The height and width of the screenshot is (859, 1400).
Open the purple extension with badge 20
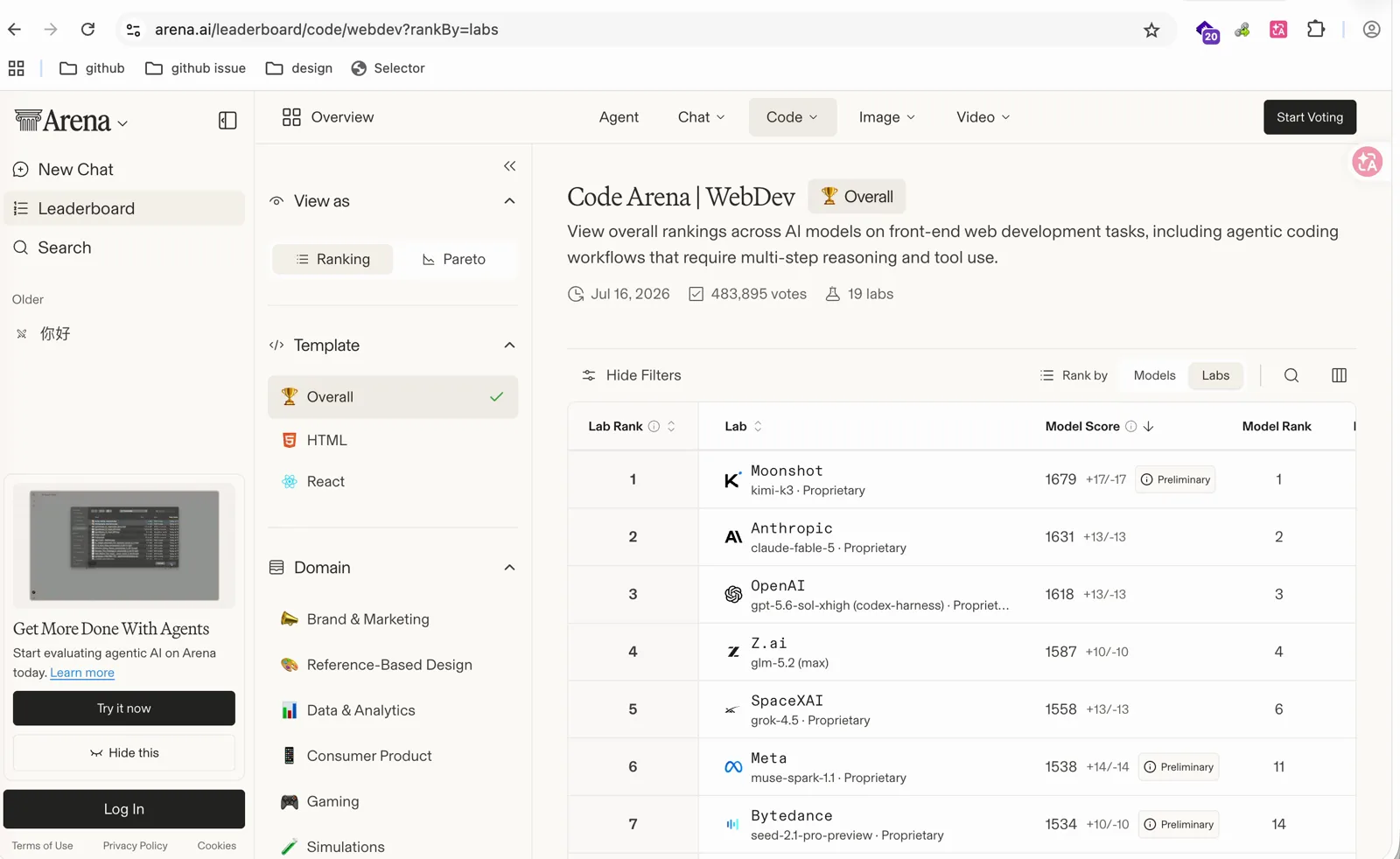1207,32
